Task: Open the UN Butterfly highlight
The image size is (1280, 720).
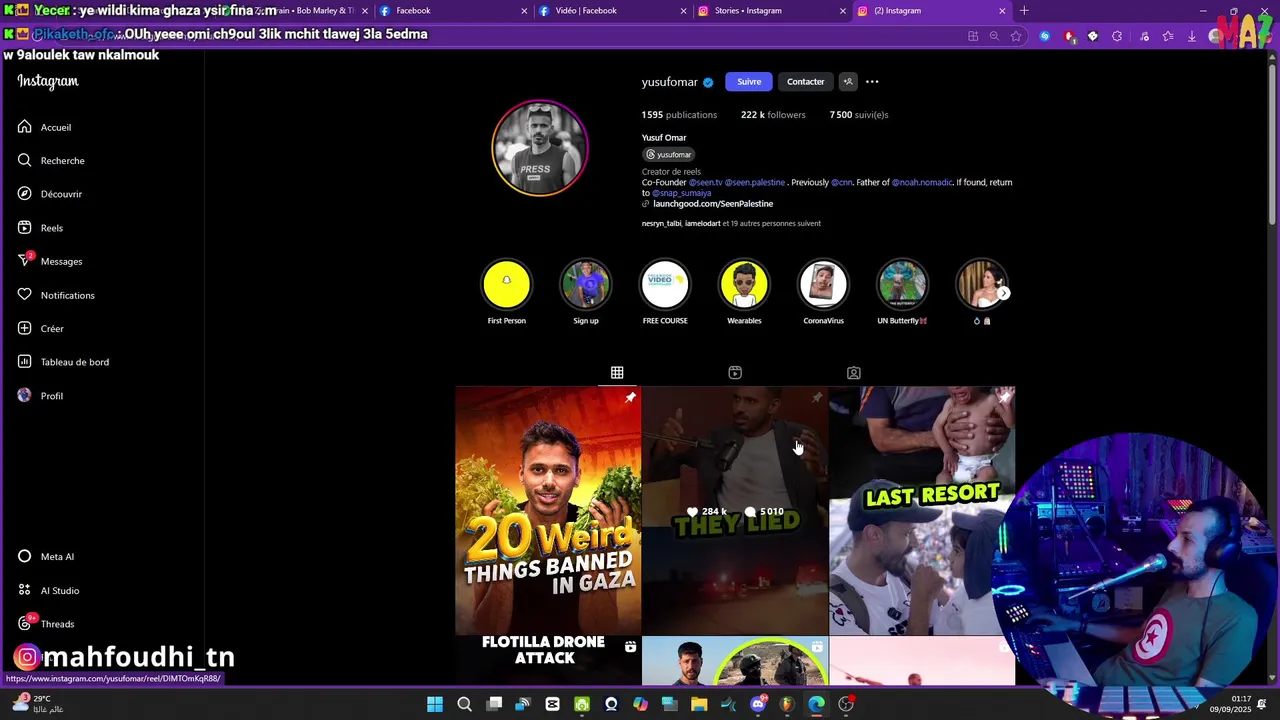Action: click(902, 284)
